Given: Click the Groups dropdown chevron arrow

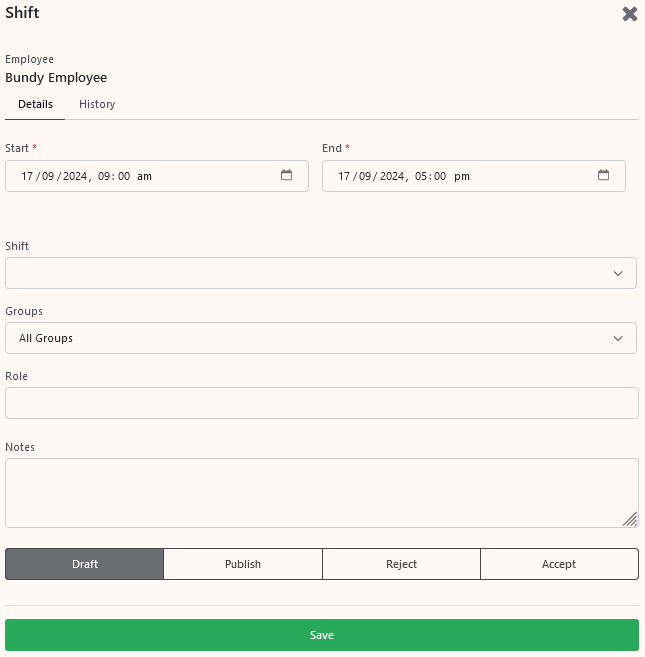Looking at the screenshot, I should click(618, 339).
